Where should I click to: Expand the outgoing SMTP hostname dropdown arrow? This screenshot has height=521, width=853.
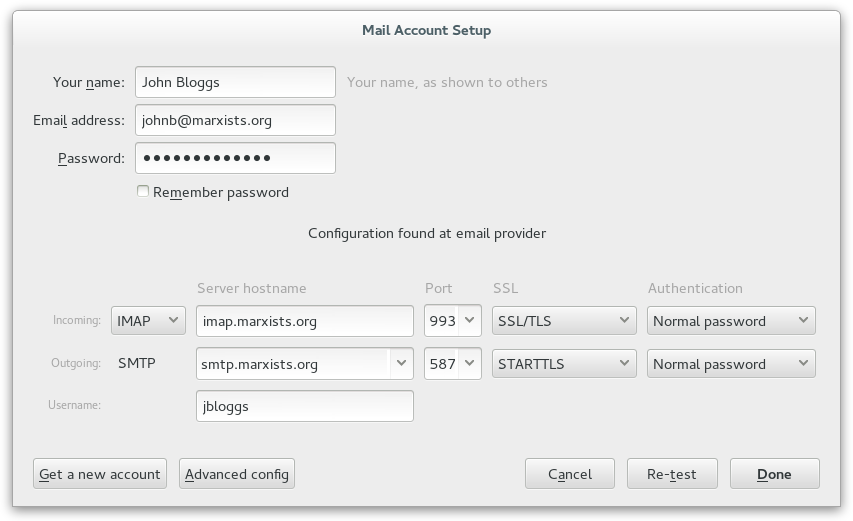(401, 364)
